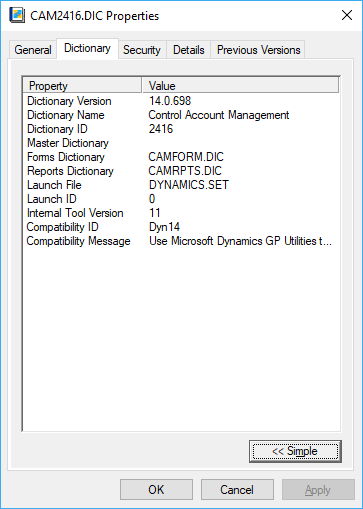This screenshot has width=363, height=509.
Task: Click the Use Microsoft Dynamics GP Utilities value
Action: [x=240, y=241]
